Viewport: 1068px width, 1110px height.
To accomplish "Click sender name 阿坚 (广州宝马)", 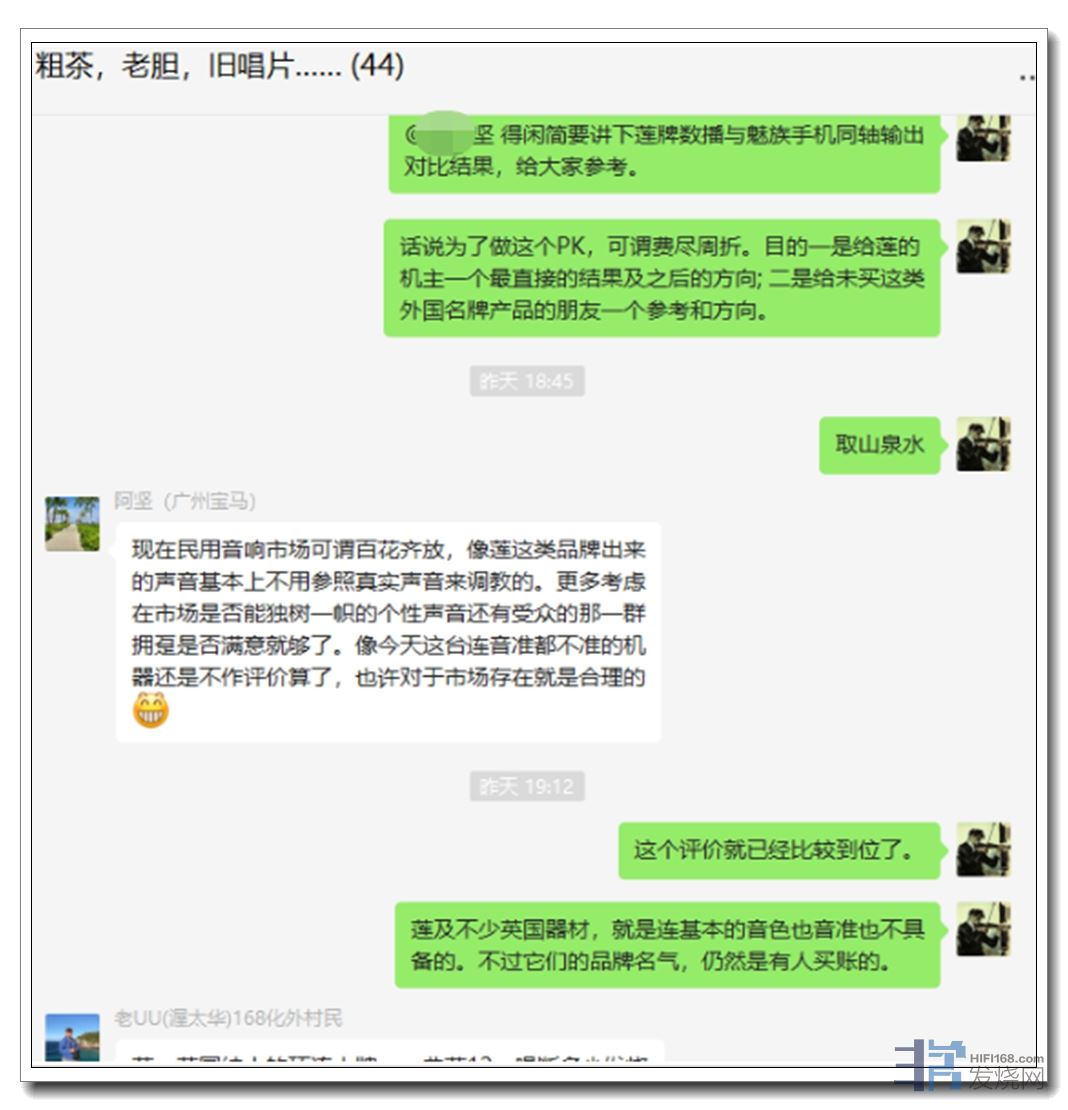I will coord(185,501).
